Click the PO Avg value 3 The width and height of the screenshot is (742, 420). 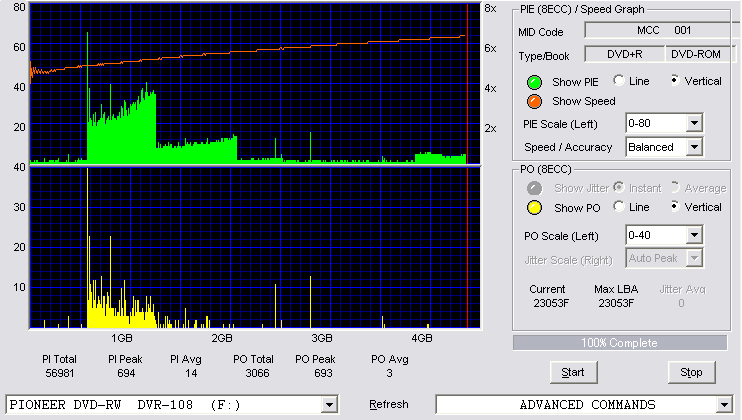click(389, 373)
